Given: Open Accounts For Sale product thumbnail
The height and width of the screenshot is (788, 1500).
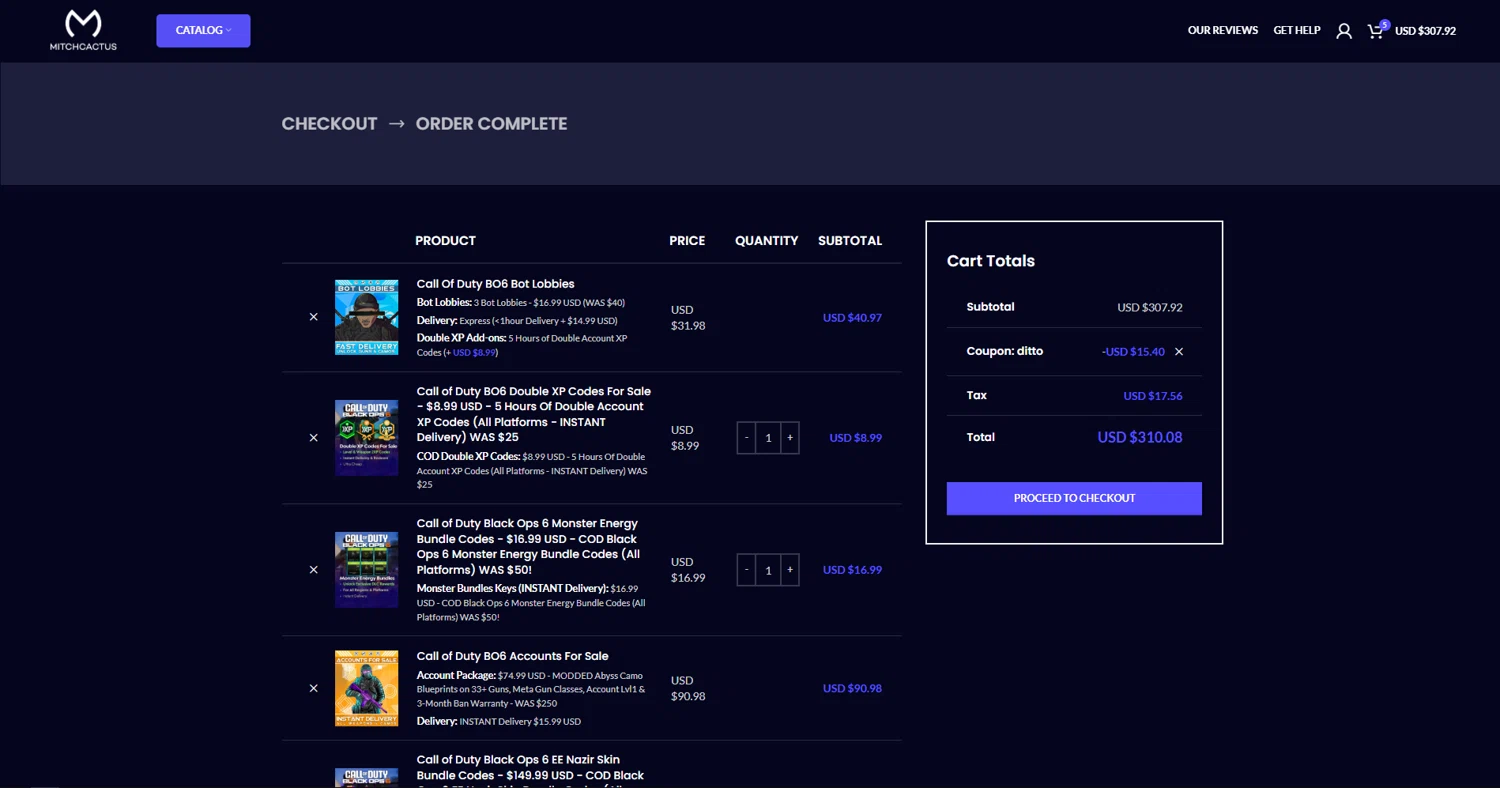Looking at the screenshot, I should 366,688.
